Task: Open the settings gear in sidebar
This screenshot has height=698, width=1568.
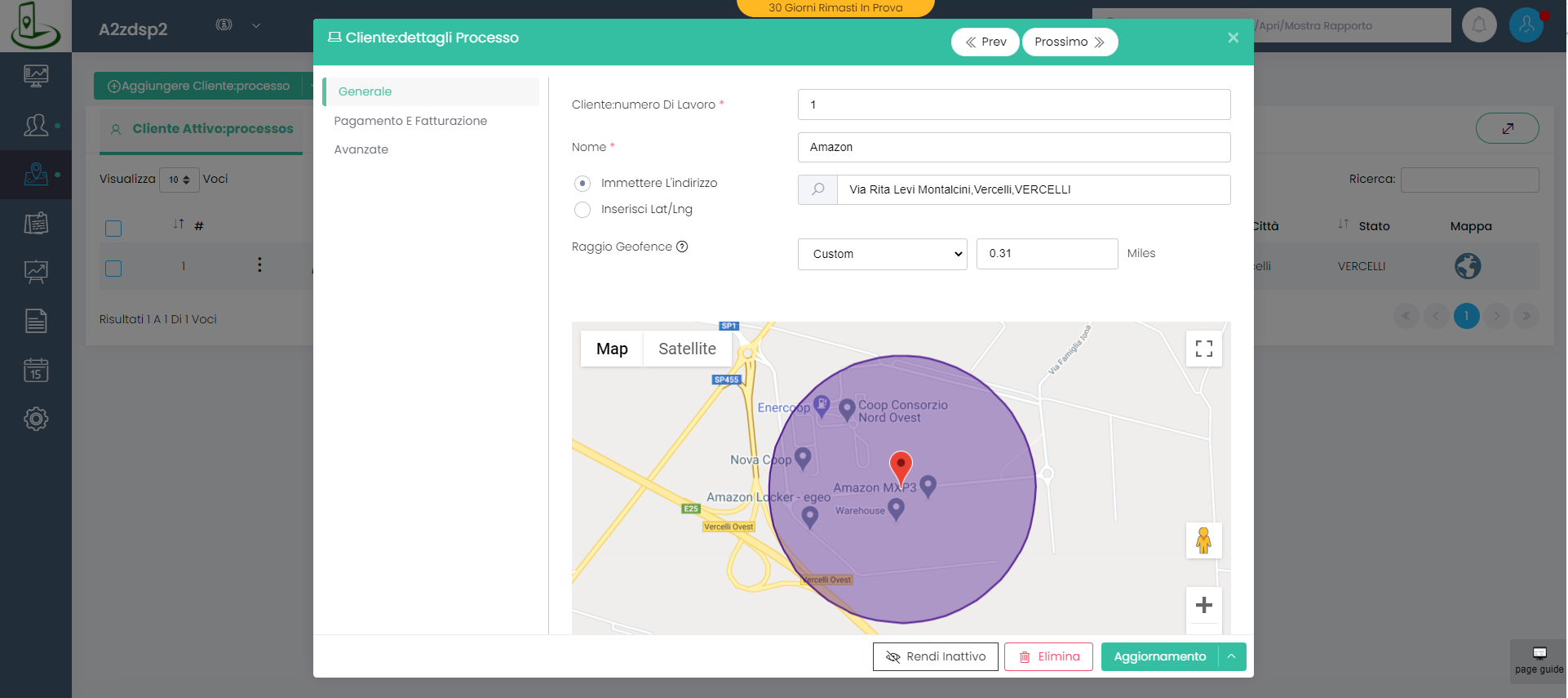Action: pyautogui.click(x=36, y=419)
